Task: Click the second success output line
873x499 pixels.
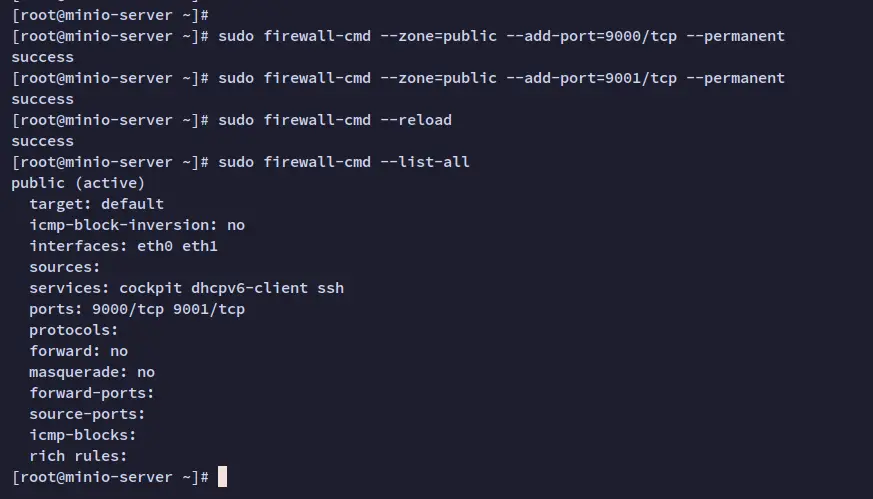Action: [x=42, y=99]
